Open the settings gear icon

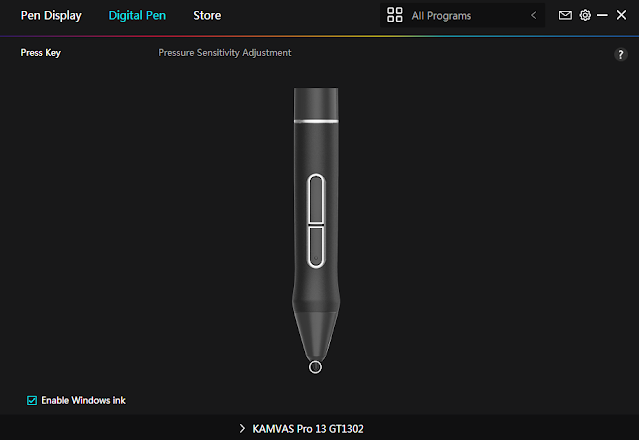tap(585, 15)
